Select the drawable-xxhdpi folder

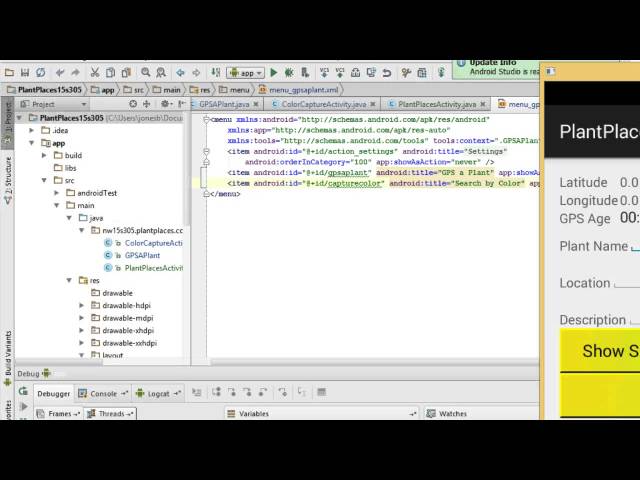pyautogui.click(x=124, y=343)
